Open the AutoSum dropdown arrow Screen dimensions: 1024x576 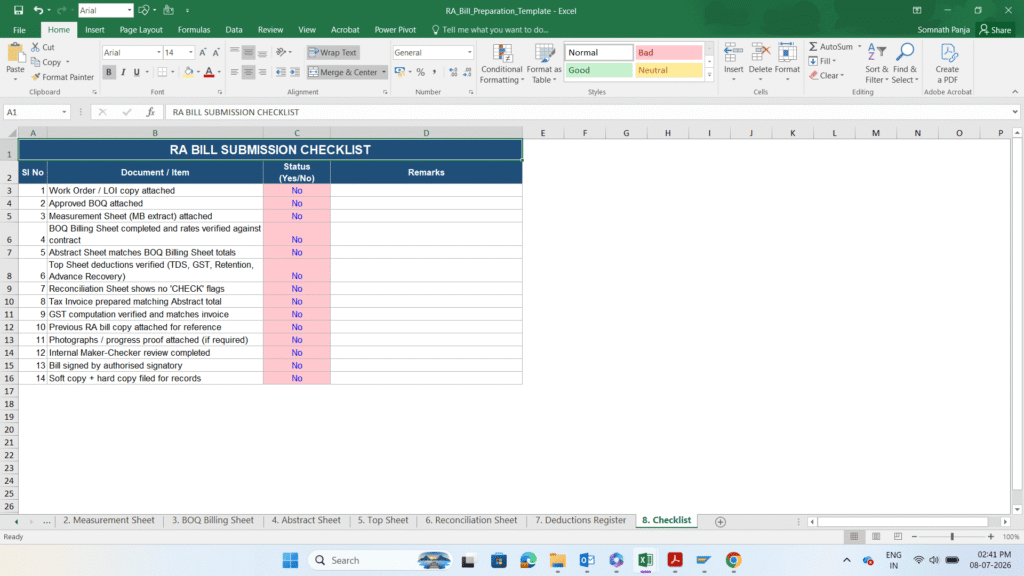click(859, 47)
